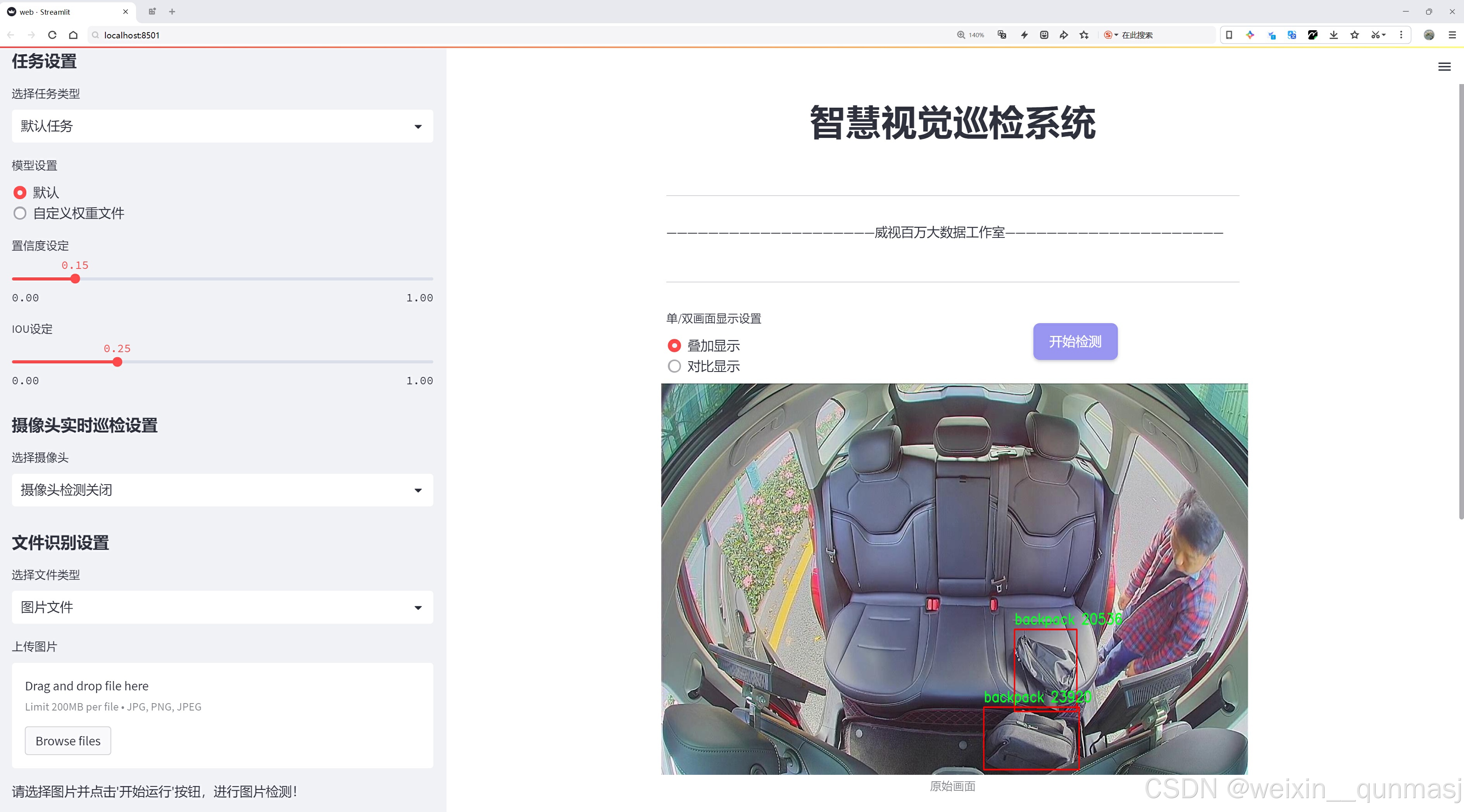
Task: Click the browser home icon
Action: (x=73, y=34)
